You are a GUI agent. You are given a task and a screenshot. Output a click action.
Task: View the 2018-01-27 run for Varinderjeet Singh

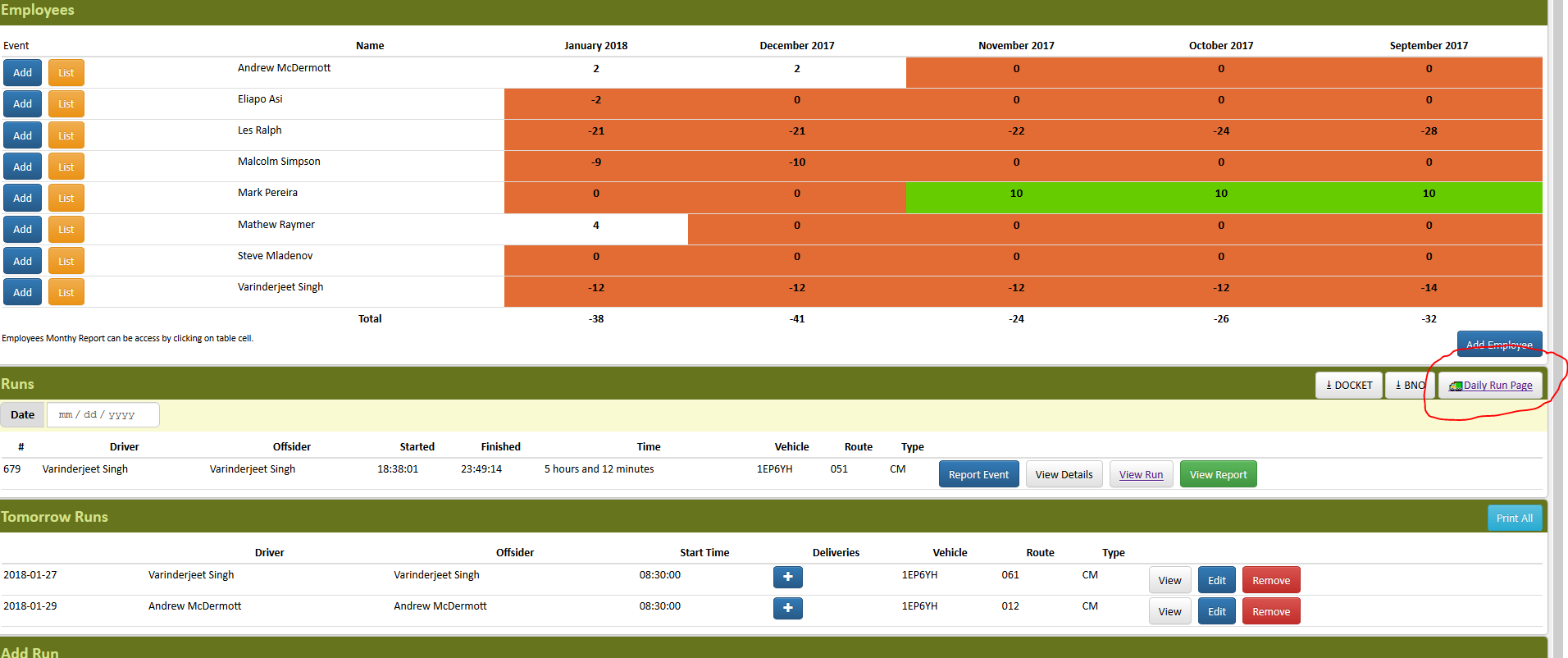coord(1169,580)
